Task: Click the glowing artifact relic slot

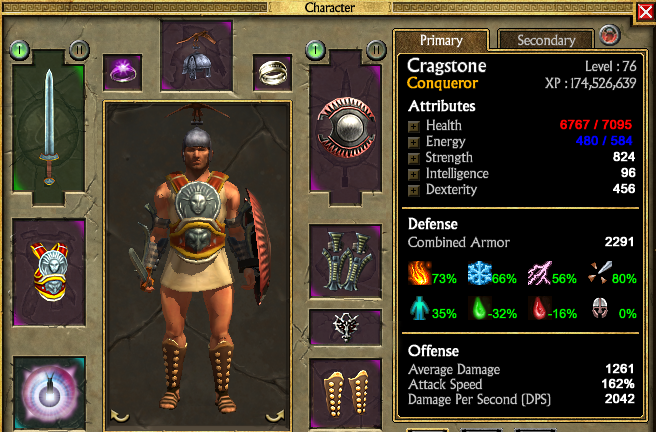Action: tap(49, 394)
